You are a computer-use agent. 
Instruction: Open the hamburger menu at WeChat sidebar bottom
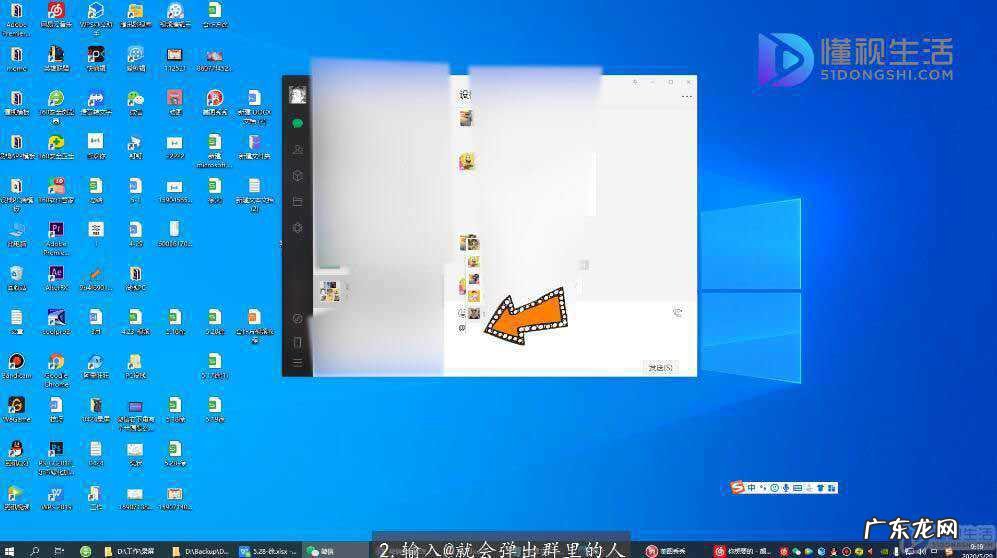pos(297,363)
